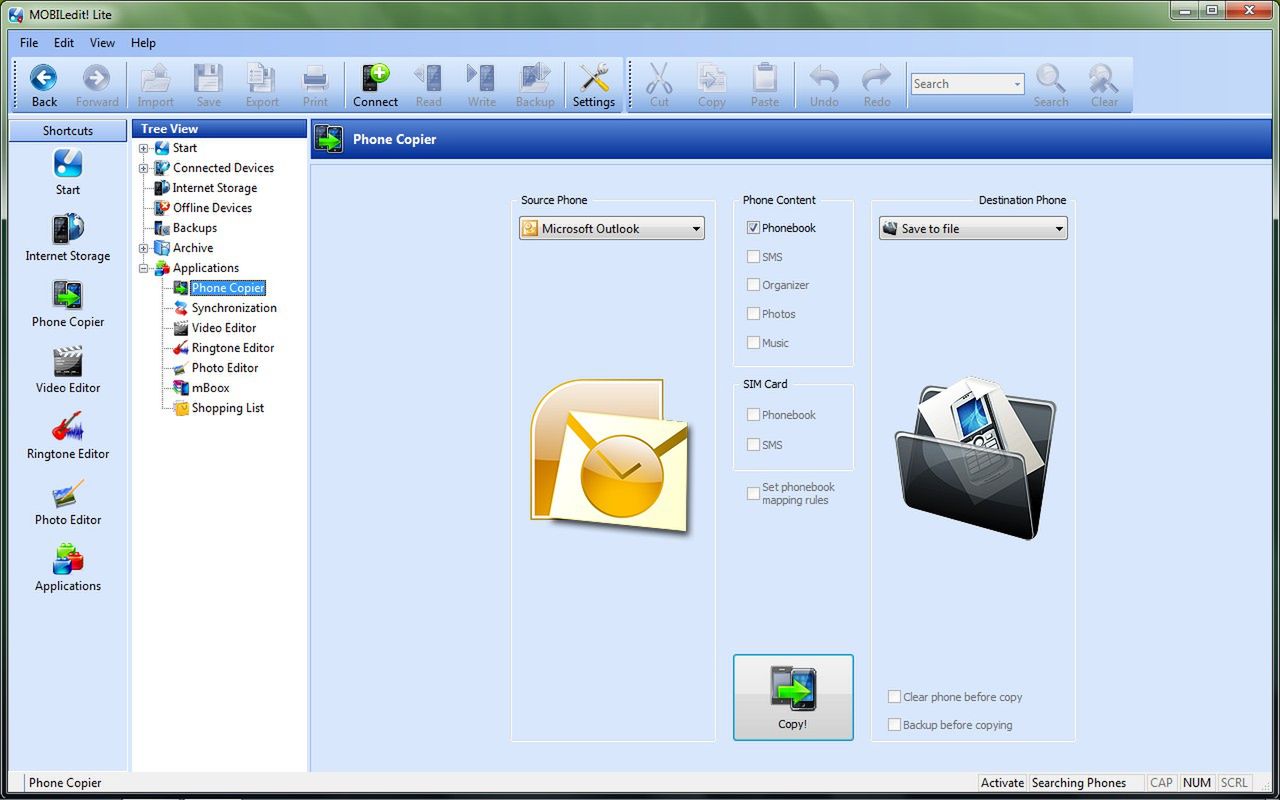The image size is (1280, 800).
Task: Expand the Connected Devices tree node
Action: [x=143, y=168]
